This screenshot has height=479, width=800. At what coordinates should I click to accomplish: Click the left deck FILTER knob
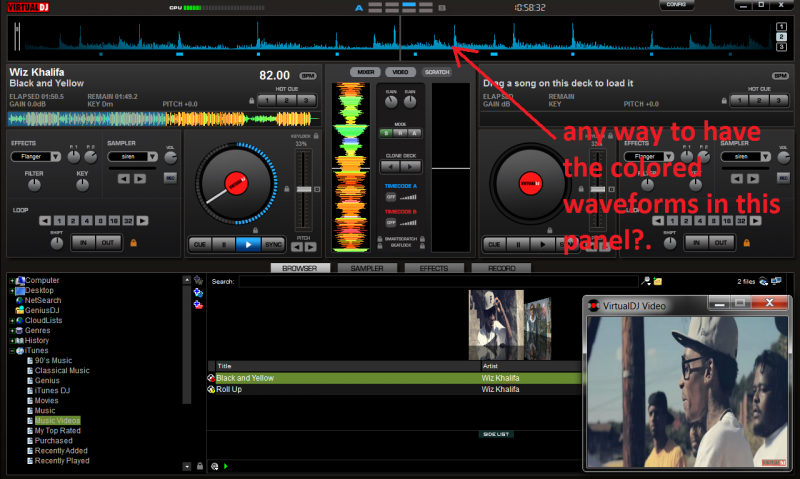(x=34, y=185)
